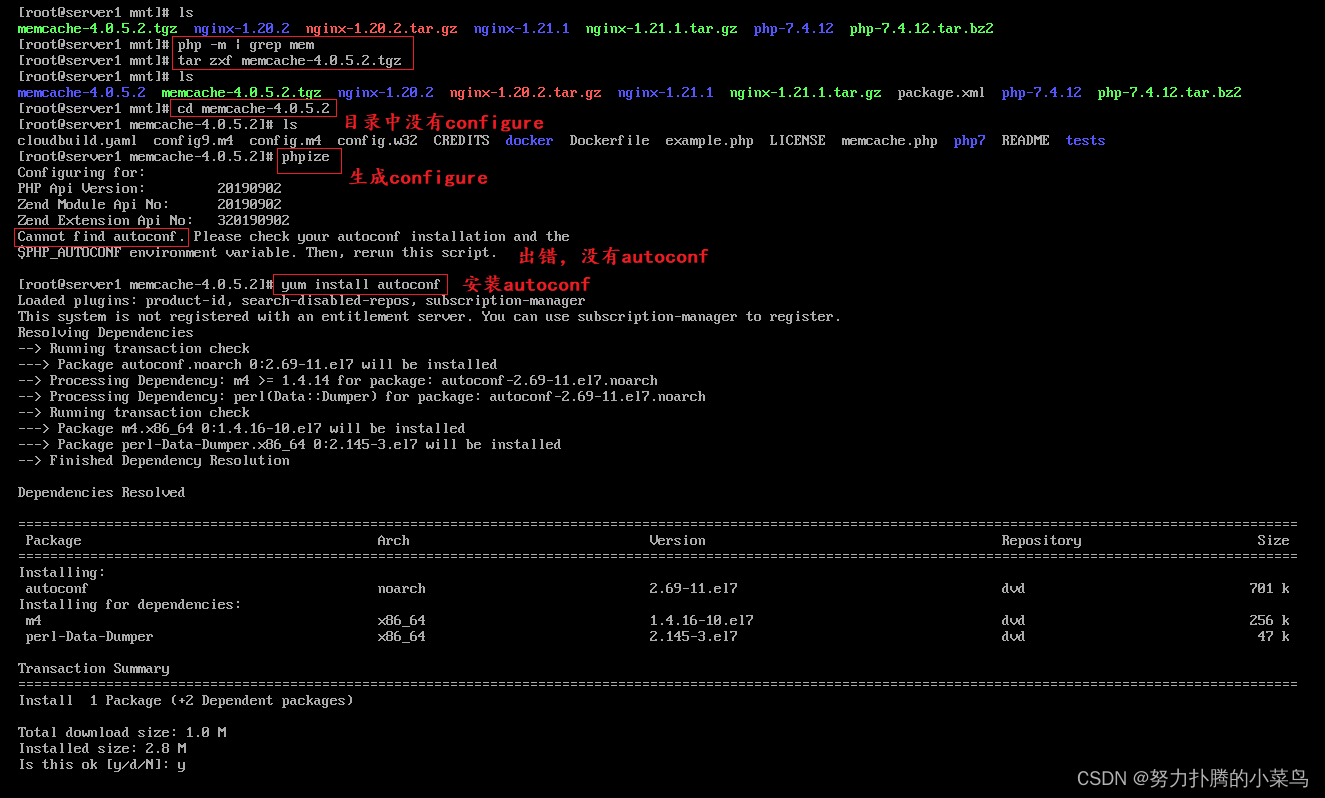Select 'Processing Dependency: perl(Data::Dumper)' line
The width and height of the screenshot is (1325, 798).
pos(361,397)
